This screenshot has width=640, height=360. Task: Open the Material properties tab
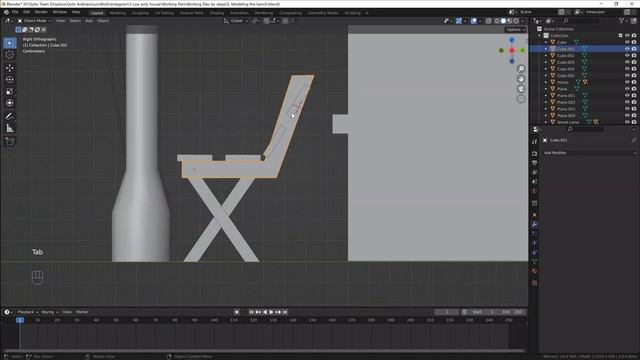point(535,271)
